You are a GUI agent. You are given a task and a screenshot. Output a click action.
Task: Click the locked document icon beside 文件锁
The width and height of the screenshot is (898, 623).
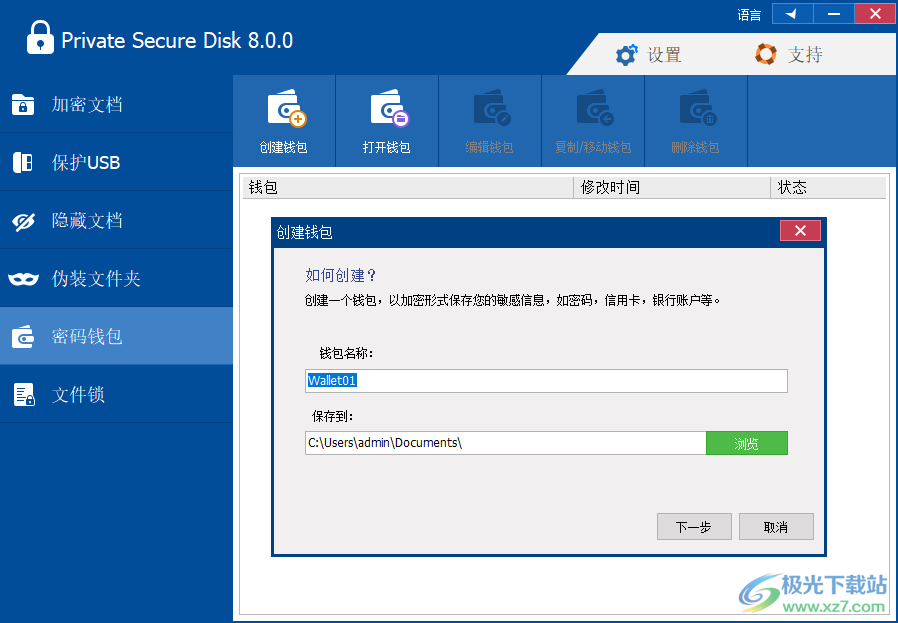pyautogui.click(x=24, y=395)
